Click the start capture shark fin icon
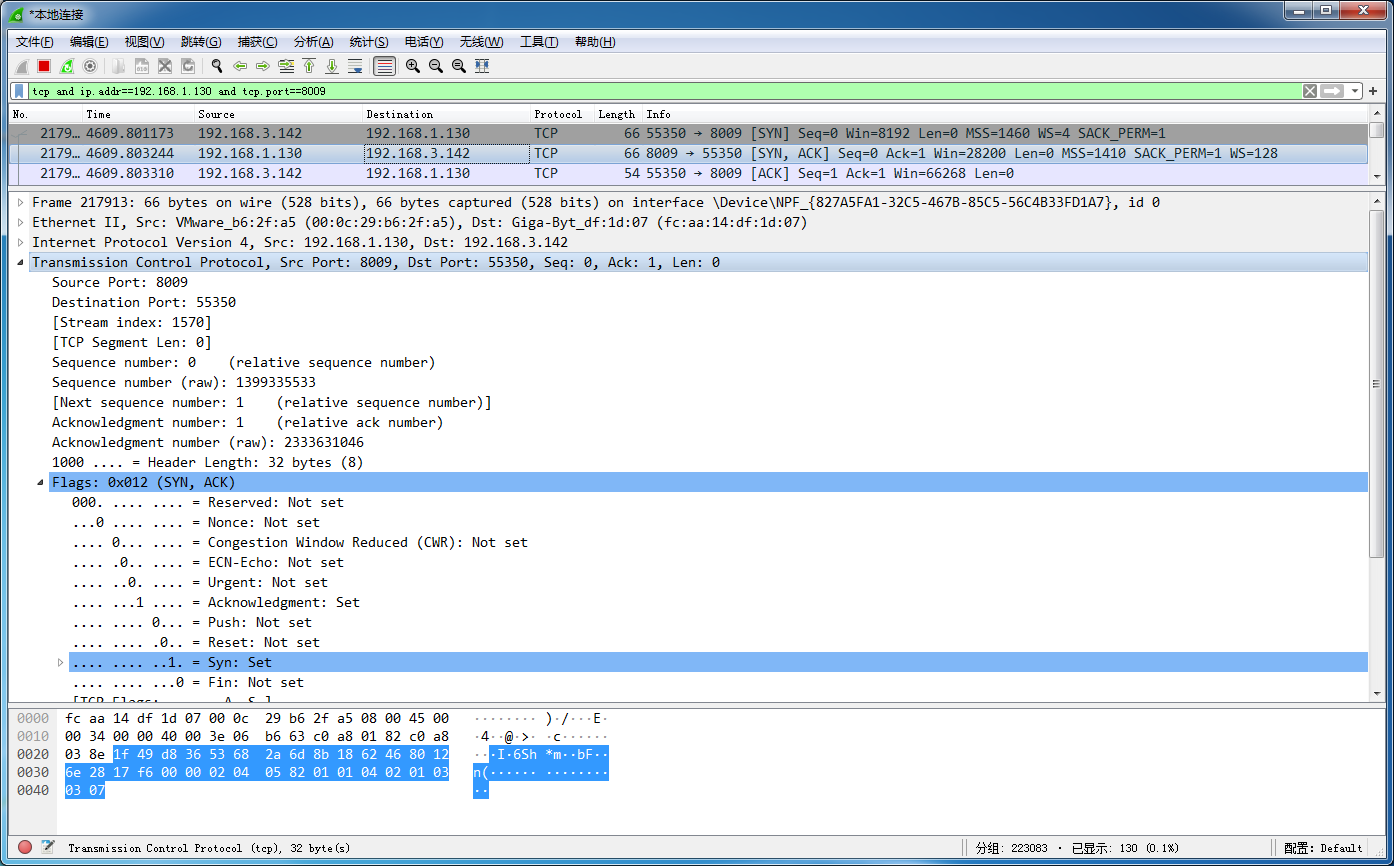The height and width of the screenshot is (866, 1394). coord(21,66)
